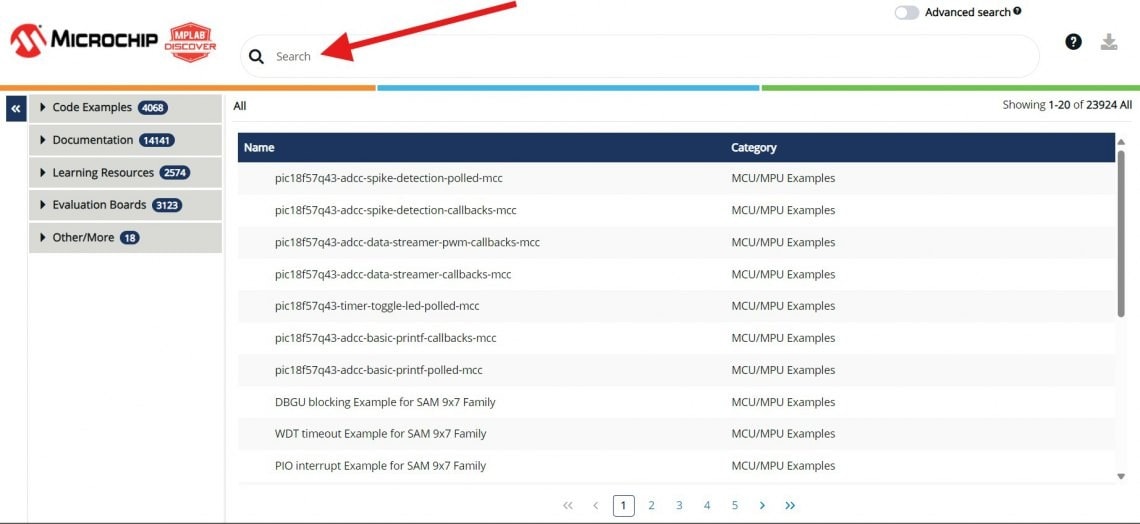Go to the next results page arrow
Viewport: 1140px width, 524px height.
coord(762,506)
